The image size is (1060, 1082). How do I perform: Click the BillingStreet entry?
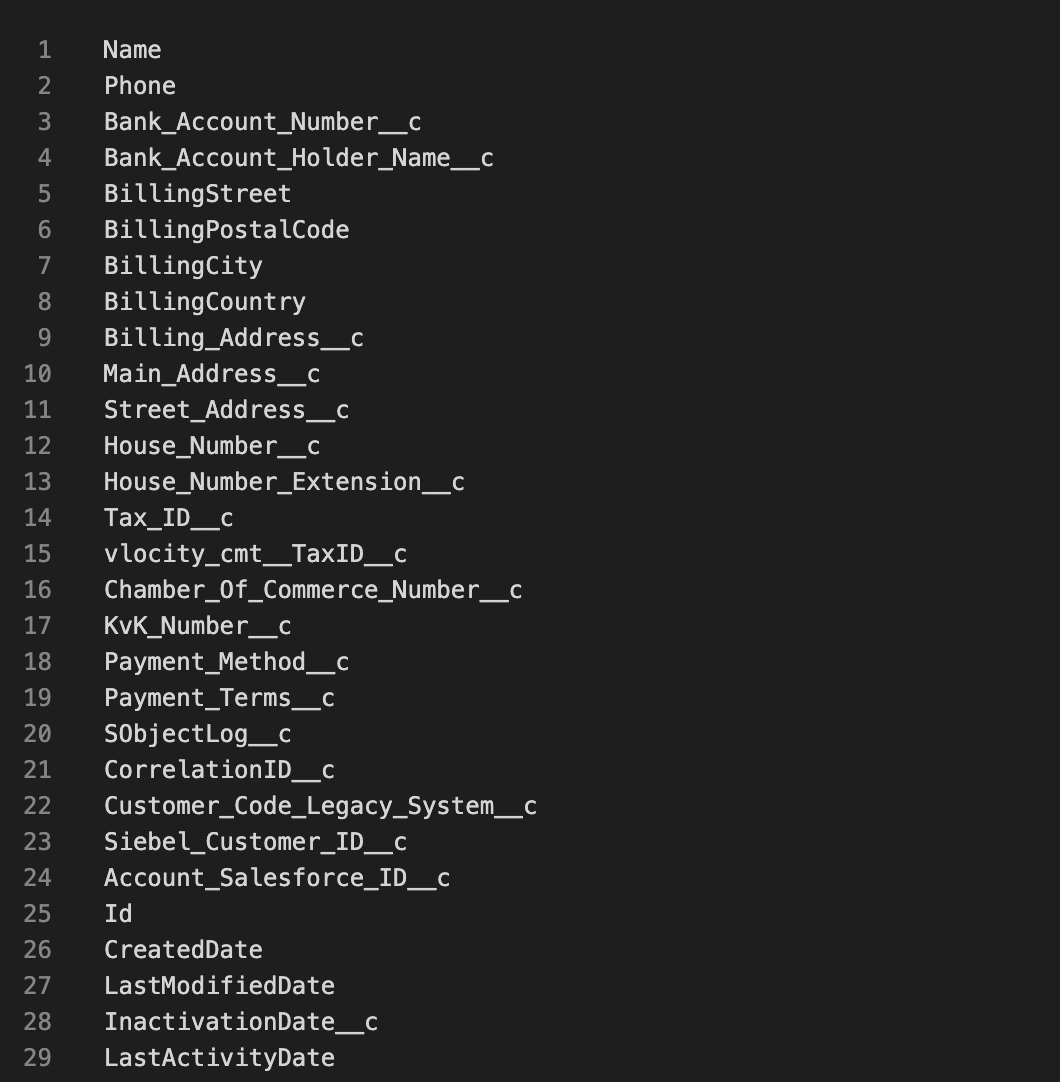click(x=197, y=194)
